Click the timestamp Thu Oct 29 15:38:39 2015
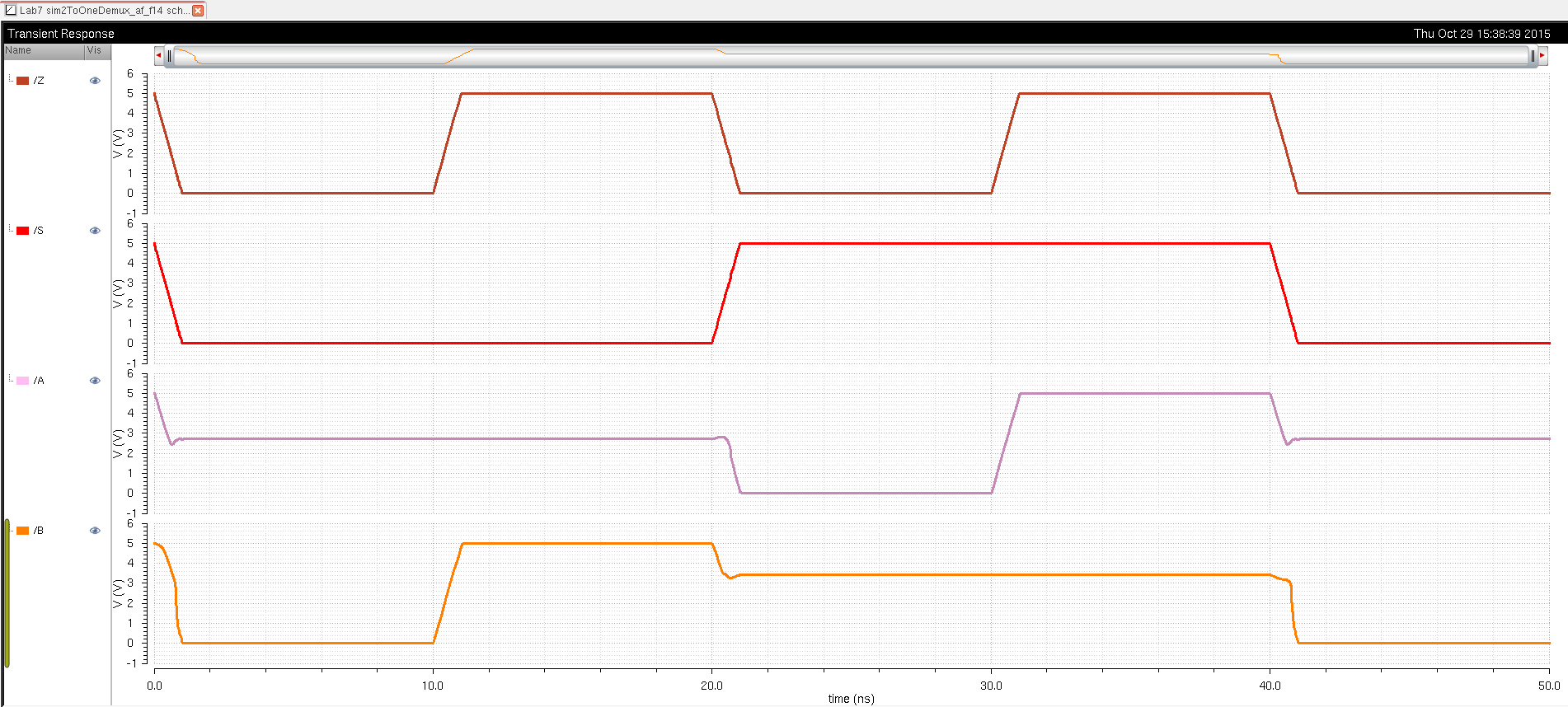The height and width of the screenshot is (707, 1568). click(1482, 34)
